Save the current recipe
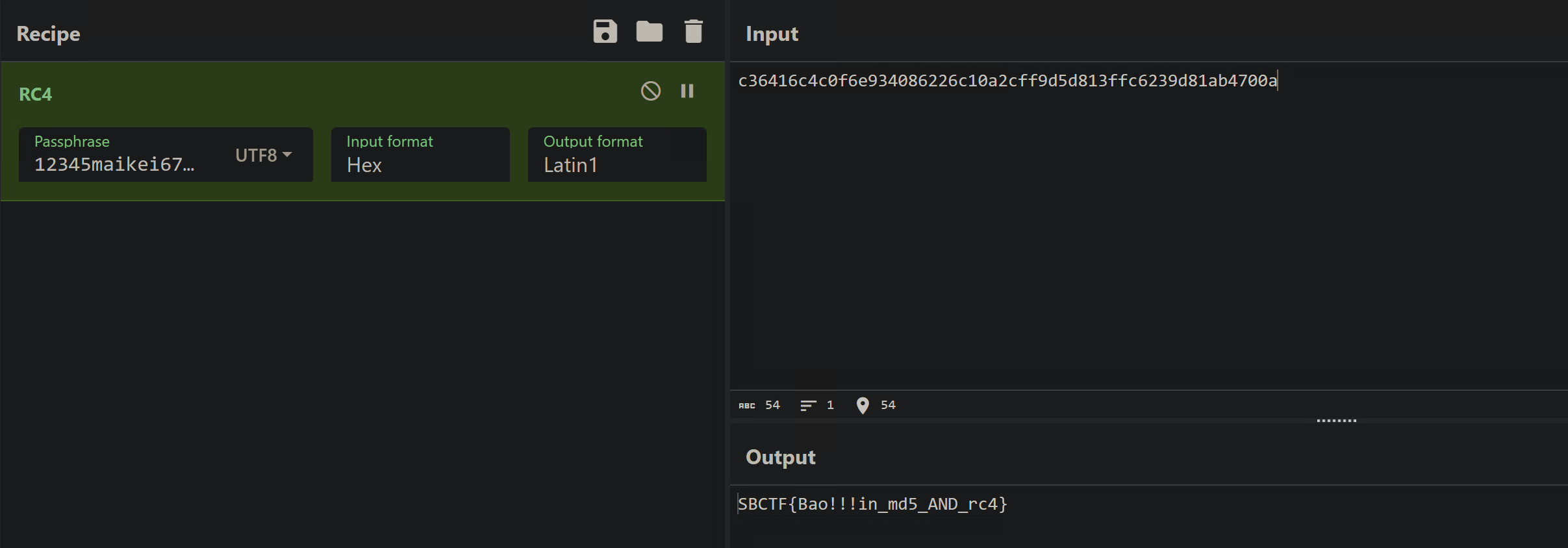 coord(605,32)
